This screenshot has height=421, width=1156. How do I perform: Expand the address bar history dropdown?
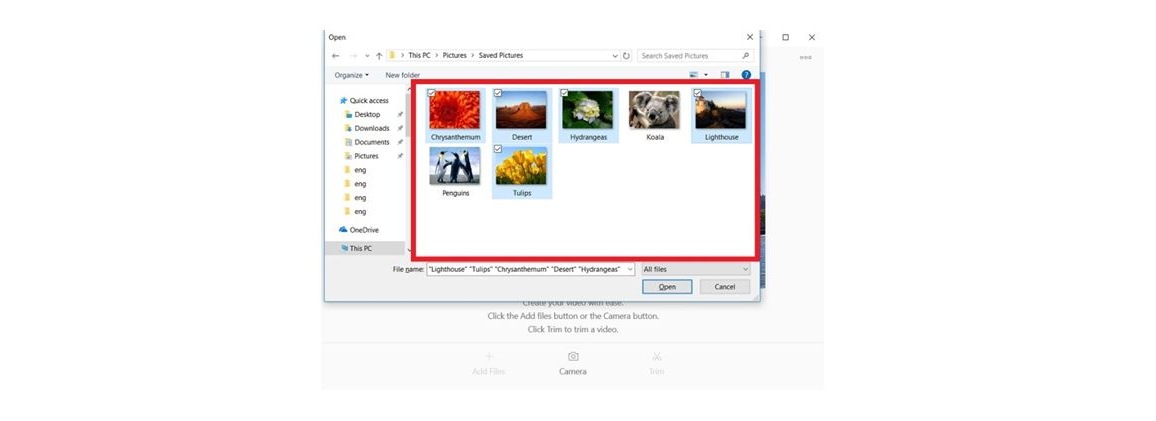click(x=615, y=56)
